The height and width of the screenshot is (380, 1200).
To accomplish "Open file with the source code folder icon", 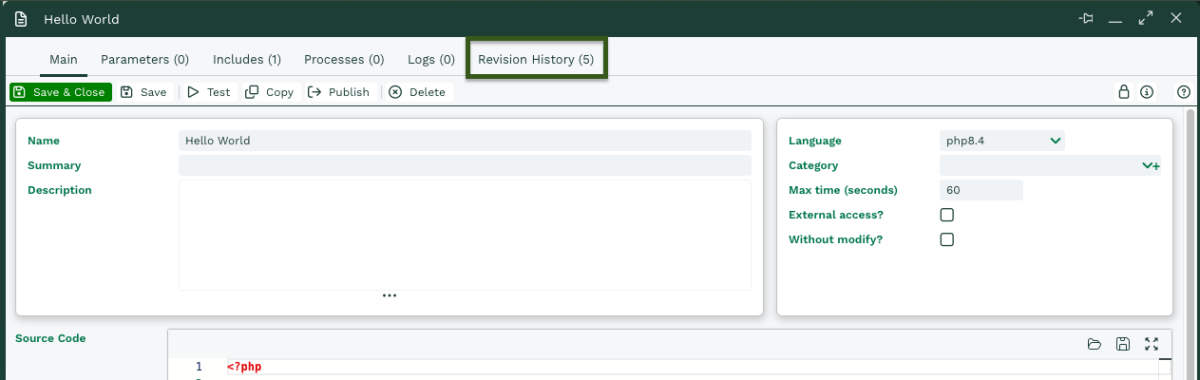I will tap(1094, 344).
